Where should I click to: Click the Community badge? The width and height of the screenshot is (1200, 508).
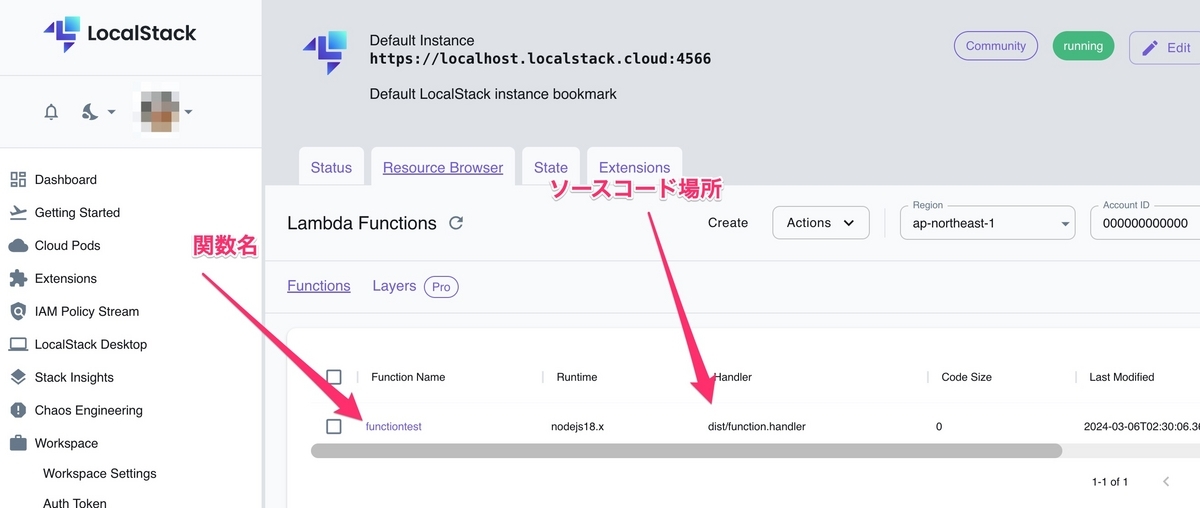(x=996, y=46)
